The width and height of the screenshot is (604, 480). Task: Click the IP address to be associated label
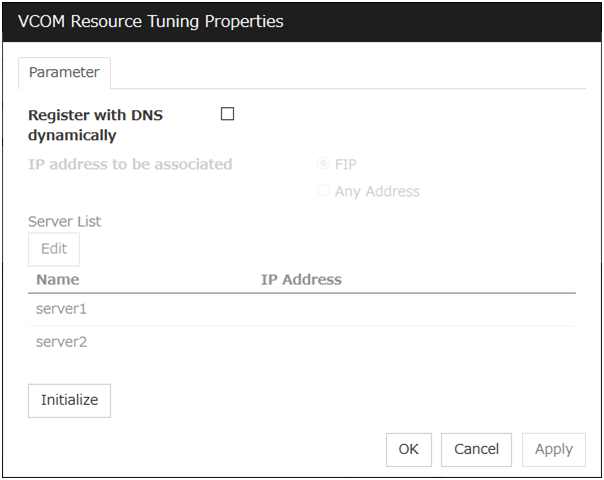click(130, 164)
